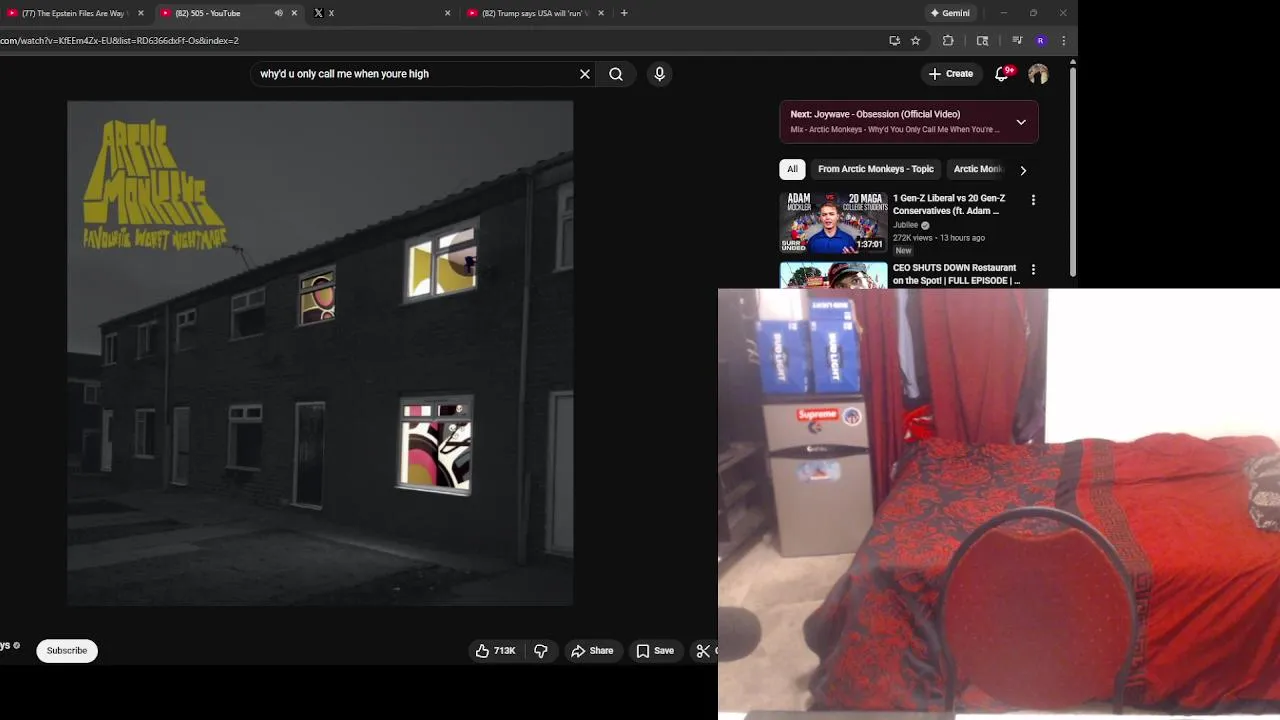1280x720 pixels.
Task: Mute the audio-playing 505 tab via speaker icon
Action: point(278,13)
